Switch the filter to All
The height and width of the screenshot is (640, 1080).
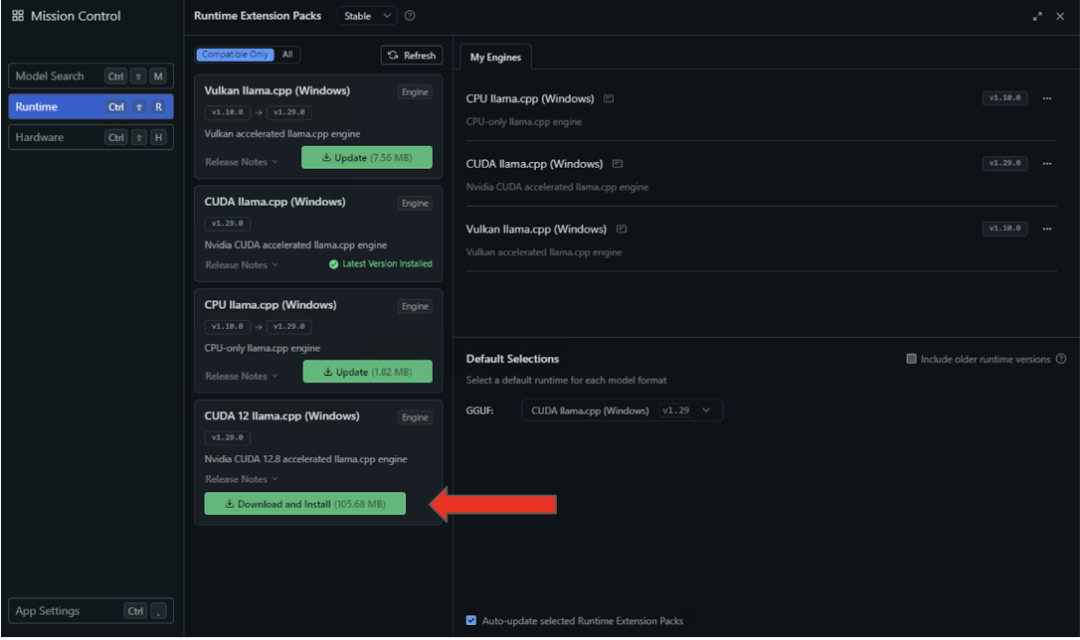click(x=287, y=55)
